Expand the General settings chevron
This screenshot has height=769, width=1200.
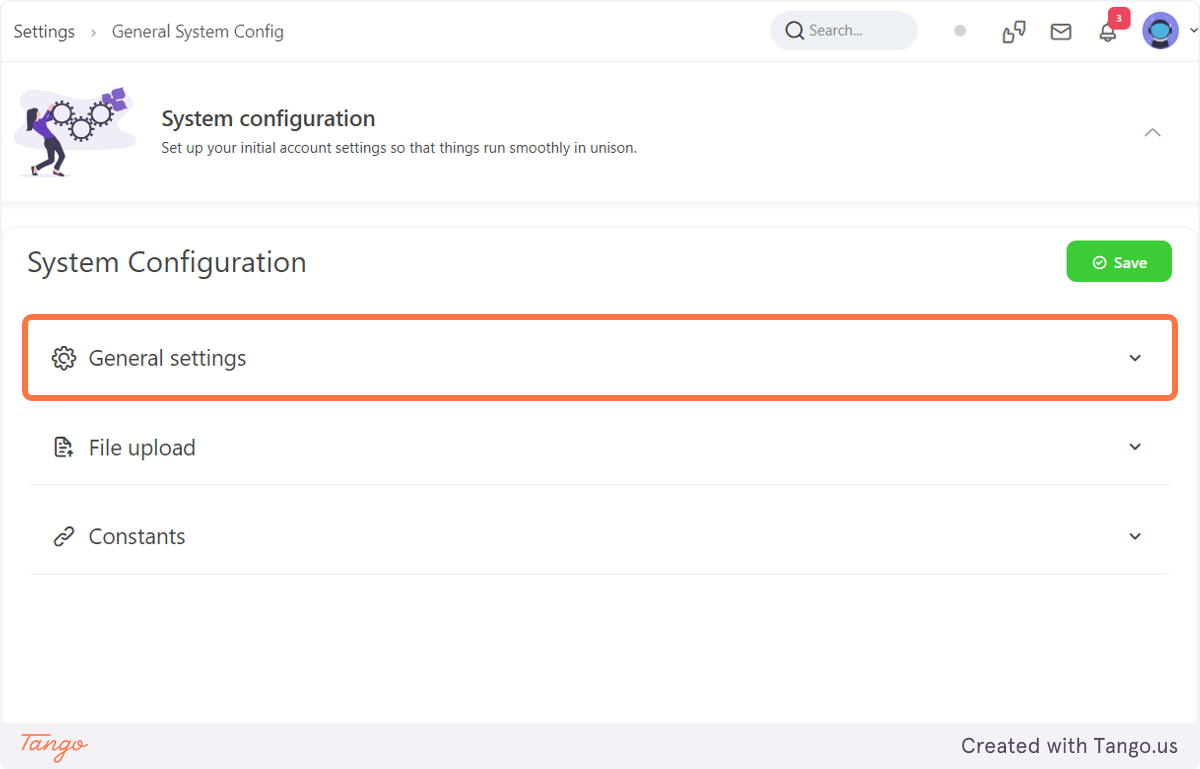point(1135,358)
